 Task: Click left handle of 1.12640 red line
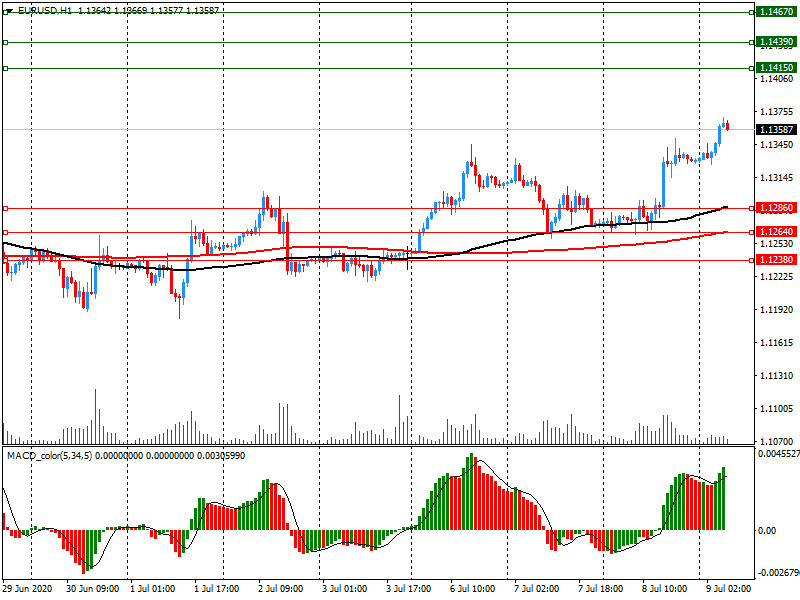[x=5, y=232]
